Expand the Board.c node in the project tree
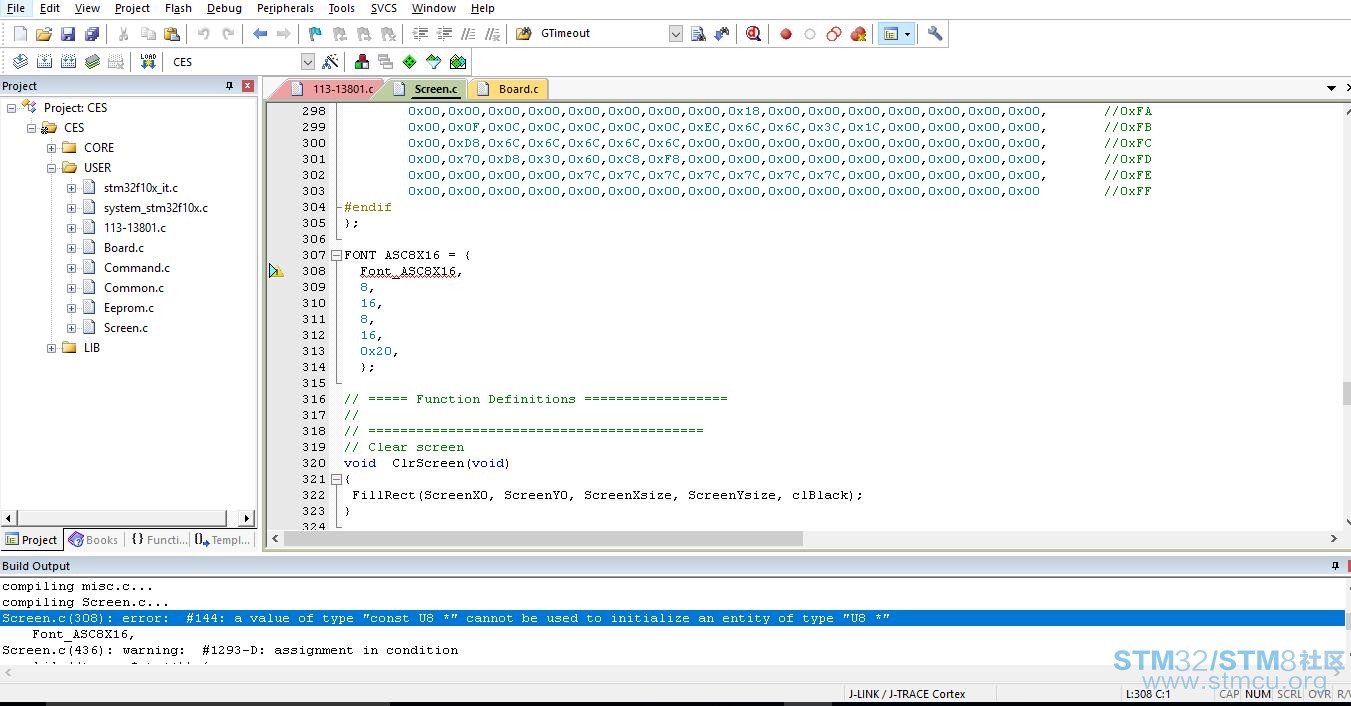 tap(71, 248)
